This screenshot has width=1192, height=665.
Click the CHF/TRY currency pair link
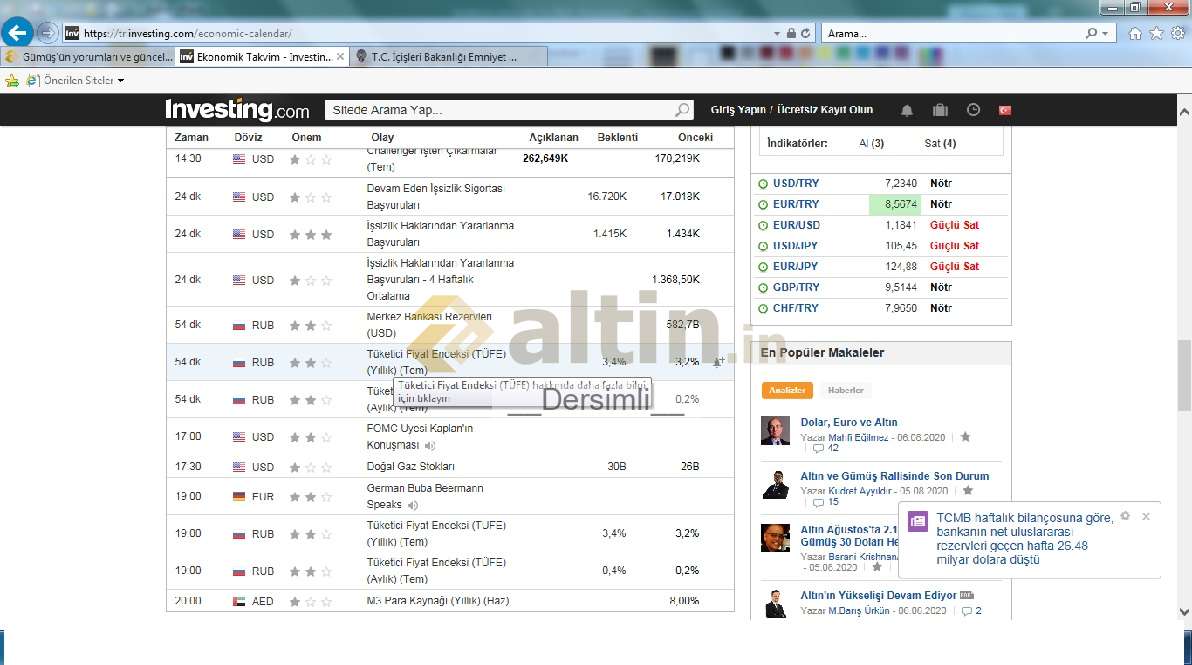(796, 309)
